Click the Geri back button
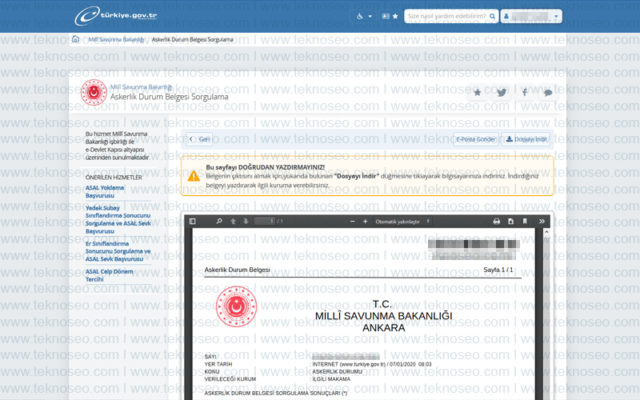 tap(200, 139)
